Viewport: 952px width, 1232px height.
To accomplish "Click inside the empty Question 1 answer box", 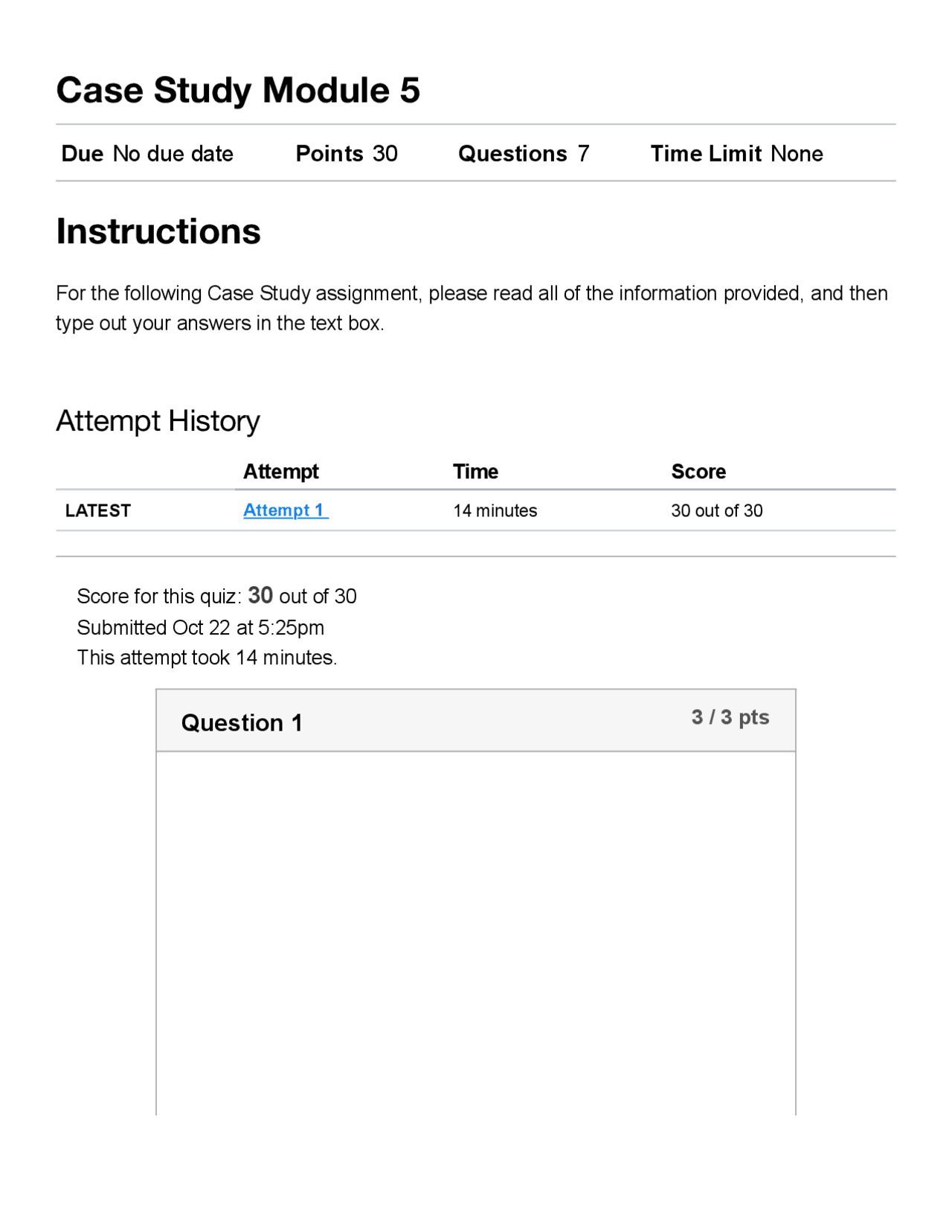I will pos(476,930).
